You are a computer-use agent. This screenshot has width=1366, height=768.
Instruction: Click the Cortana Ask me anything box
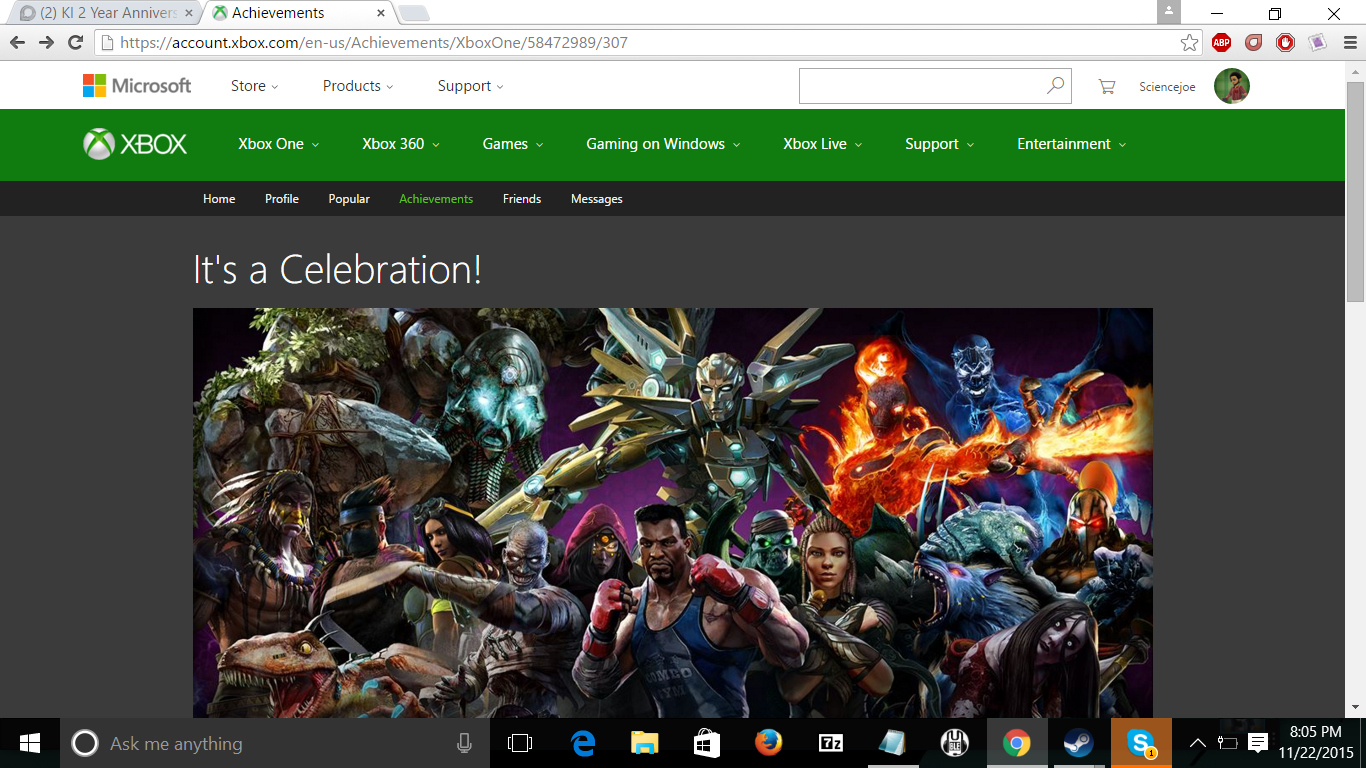tap(275, 743)
